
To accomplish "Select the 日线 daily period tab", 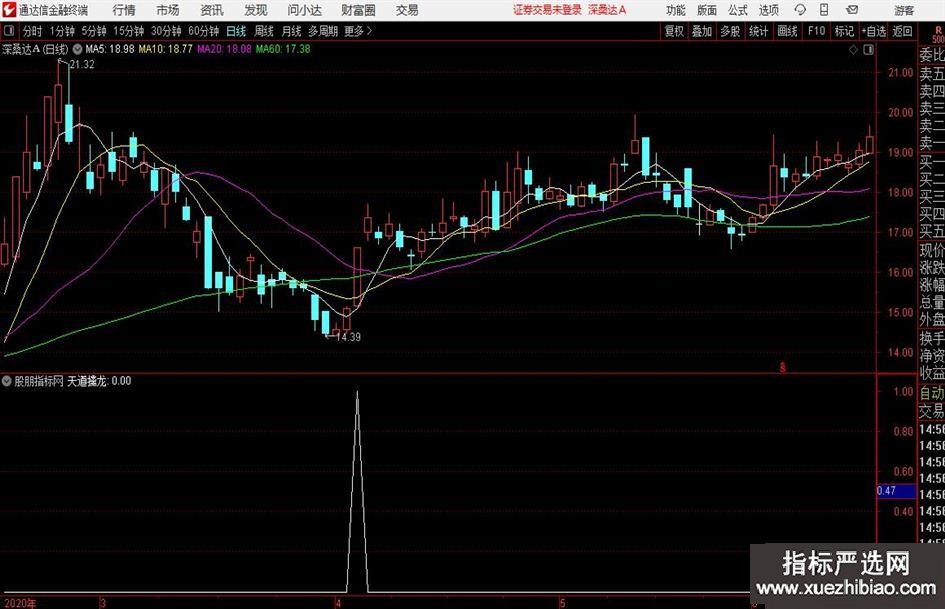I will 236,31.
